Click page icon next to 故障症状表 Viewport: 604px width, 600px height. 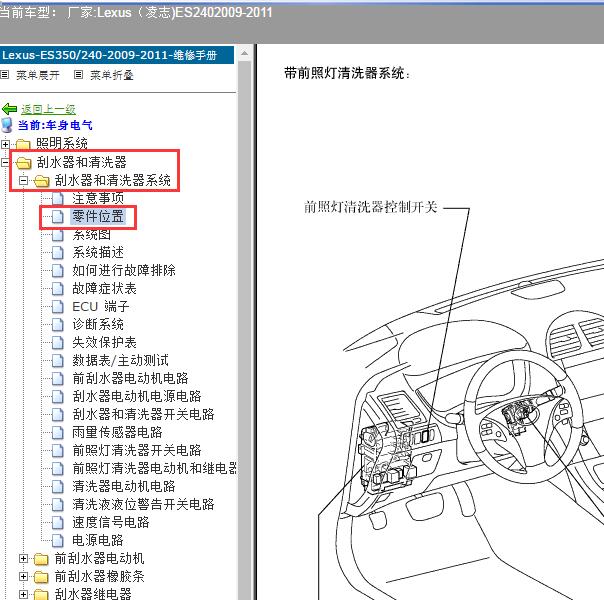coord(57,288)
